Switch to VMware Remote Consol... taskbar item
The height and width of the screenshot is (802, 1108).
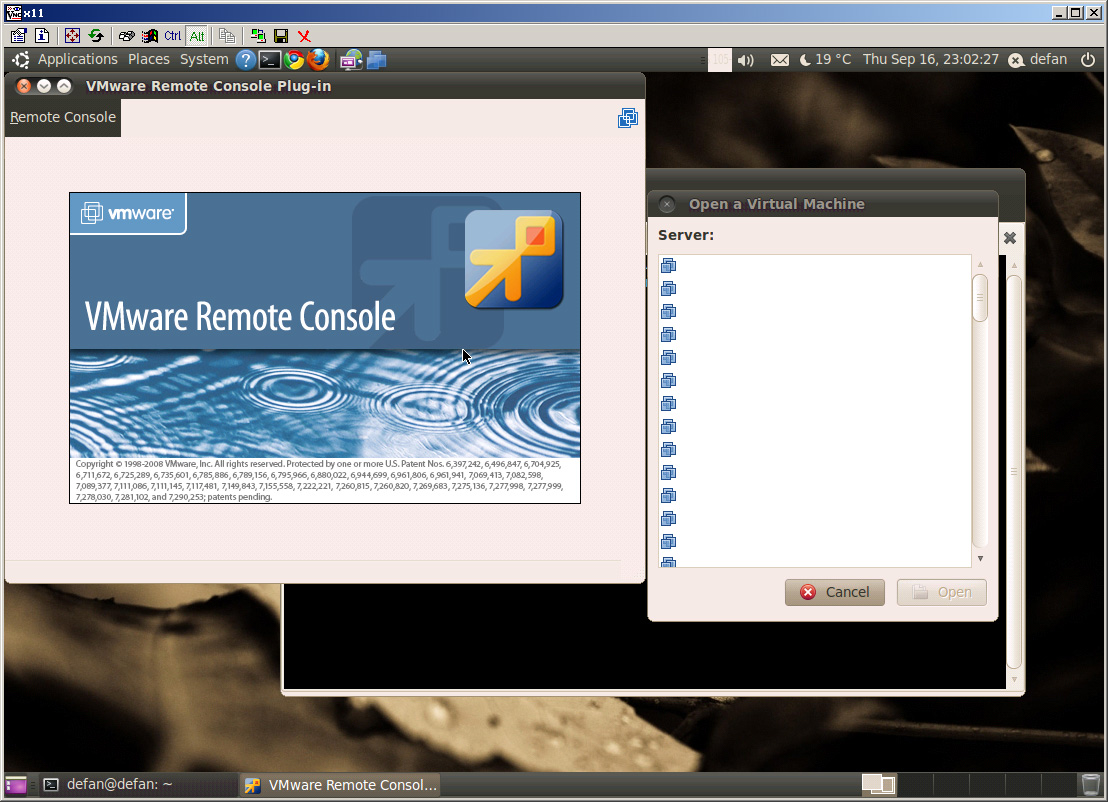click(x=340, y=785)
